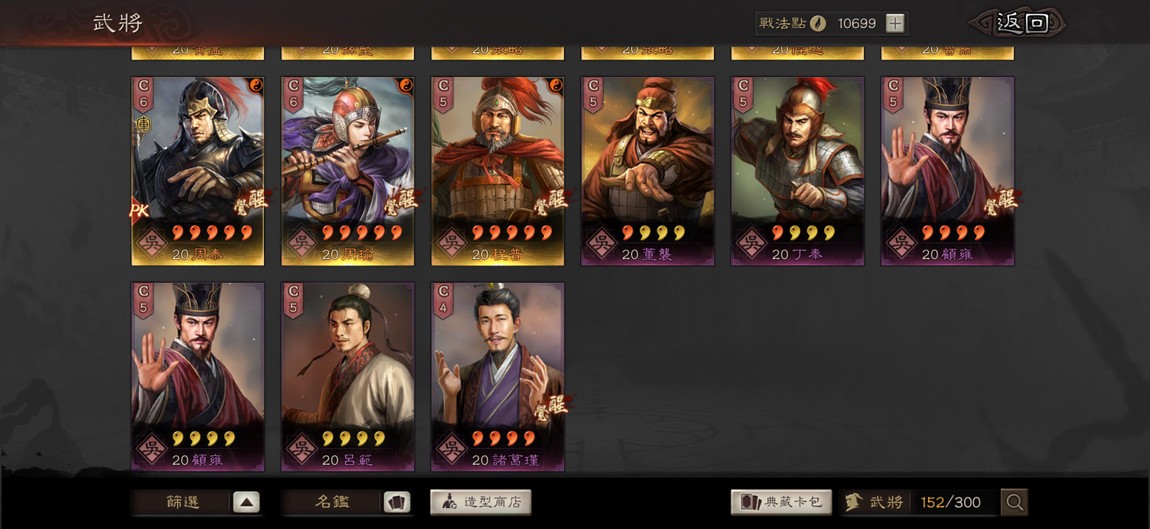This screenshot has height=529, width=1150.
Task: Click the feather icon beside 戰法點
Action: tap(818, 23)
